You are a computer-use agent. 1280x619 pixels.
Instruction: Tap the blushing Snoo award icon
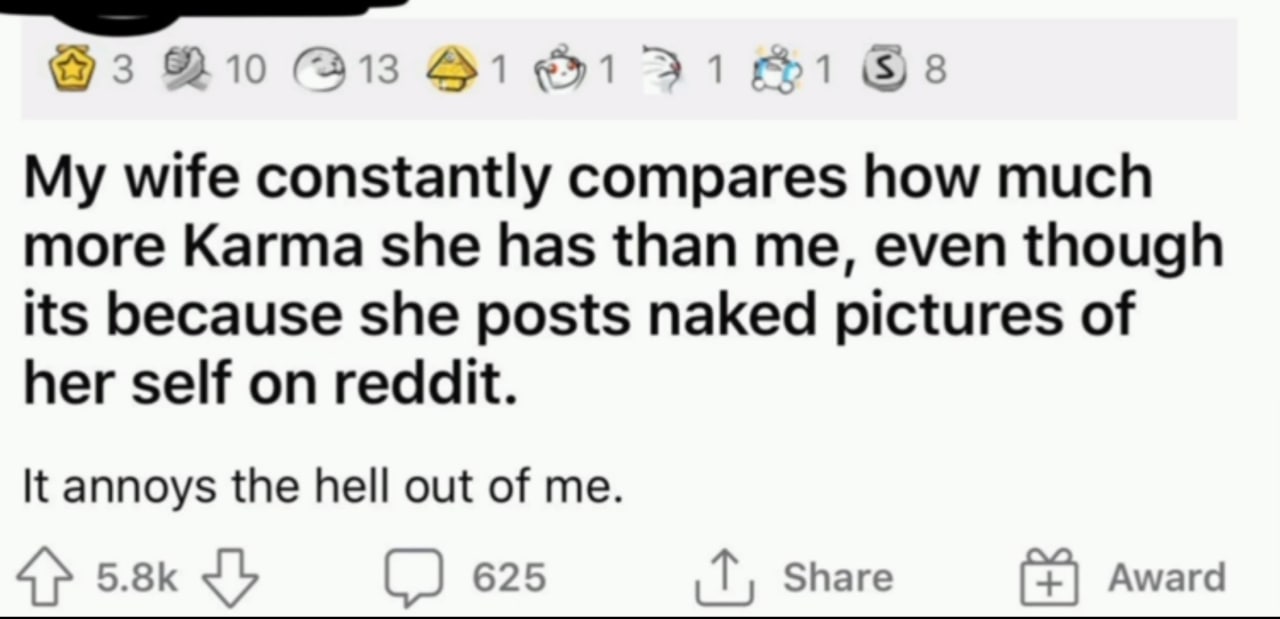click(x=565, y=69)
